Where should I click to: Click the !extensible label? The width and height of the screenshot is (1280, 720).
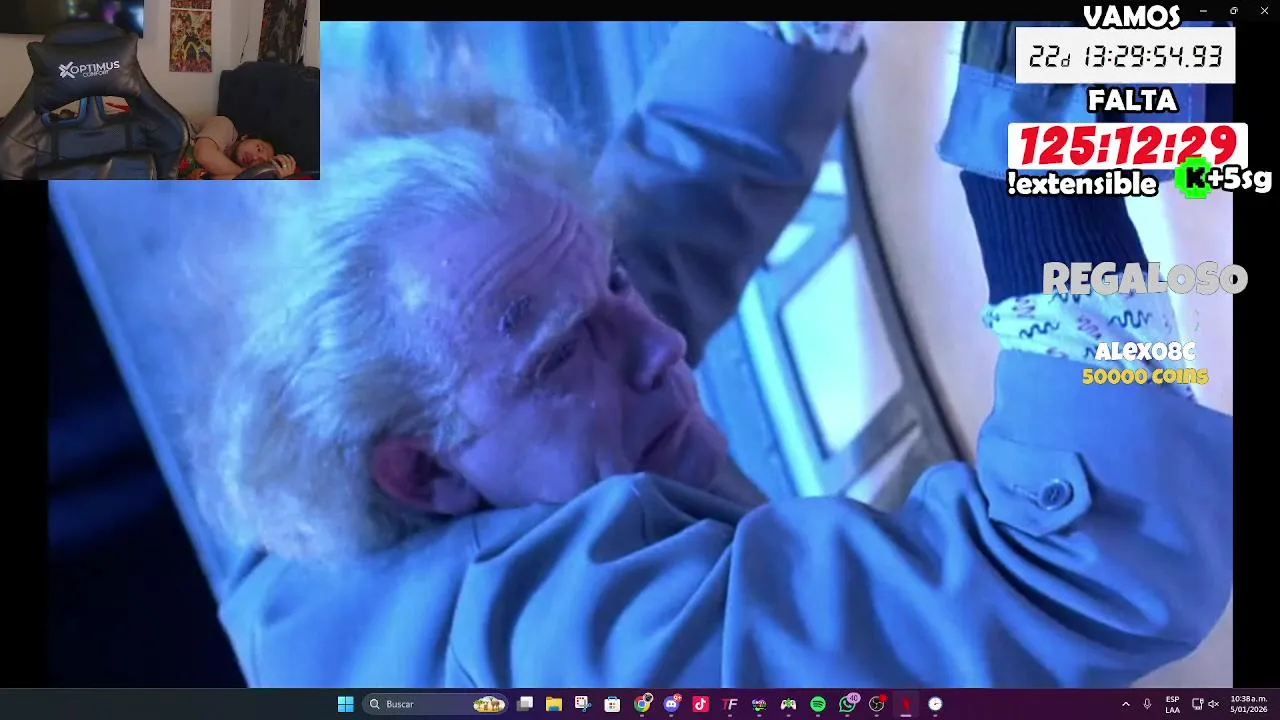(x=1082, y=183)
